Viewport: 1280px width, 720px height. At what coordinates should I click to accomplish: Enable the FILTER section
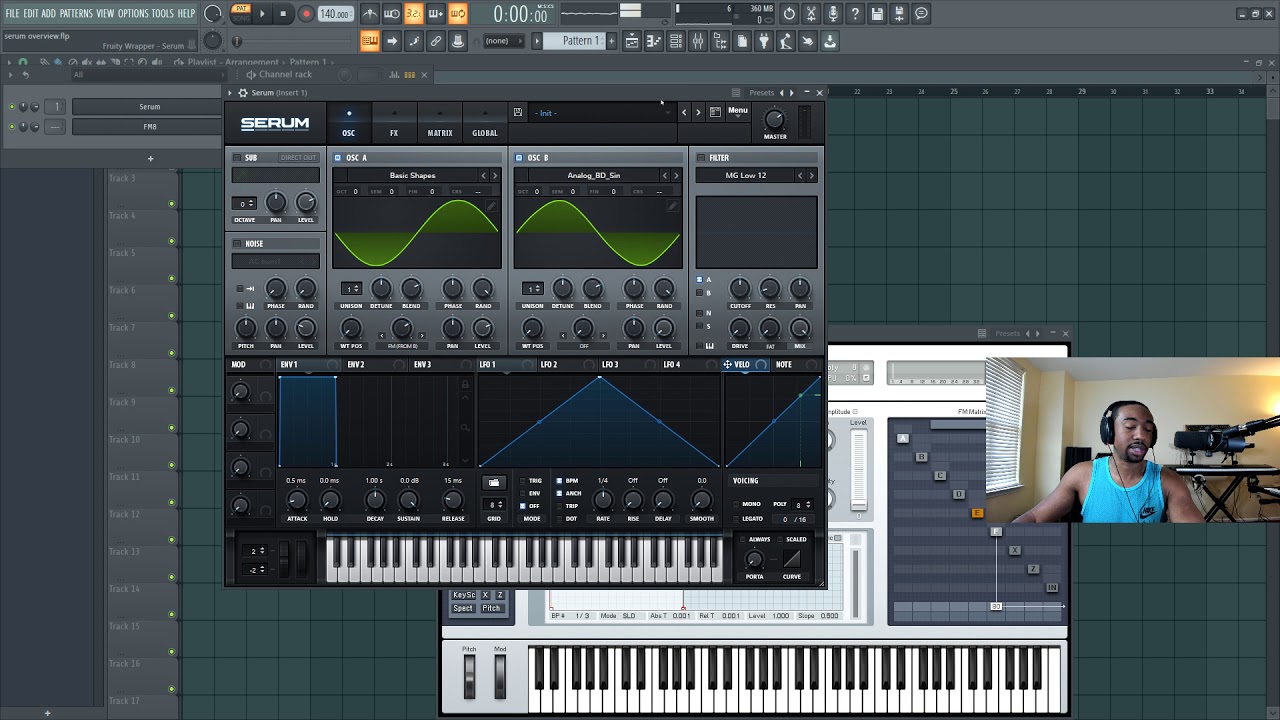point(700,157)
